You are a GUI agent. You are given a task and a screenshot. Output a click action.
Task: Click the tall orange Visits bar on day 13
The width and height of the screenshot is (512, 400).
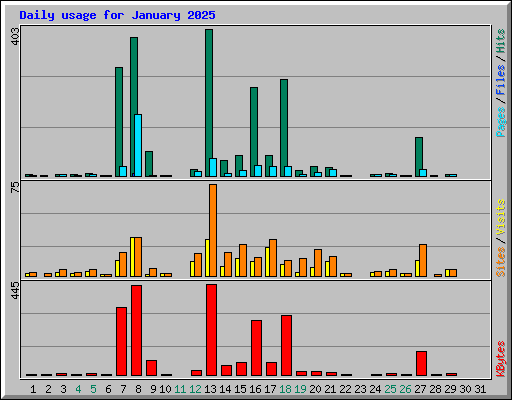(213, 230)
